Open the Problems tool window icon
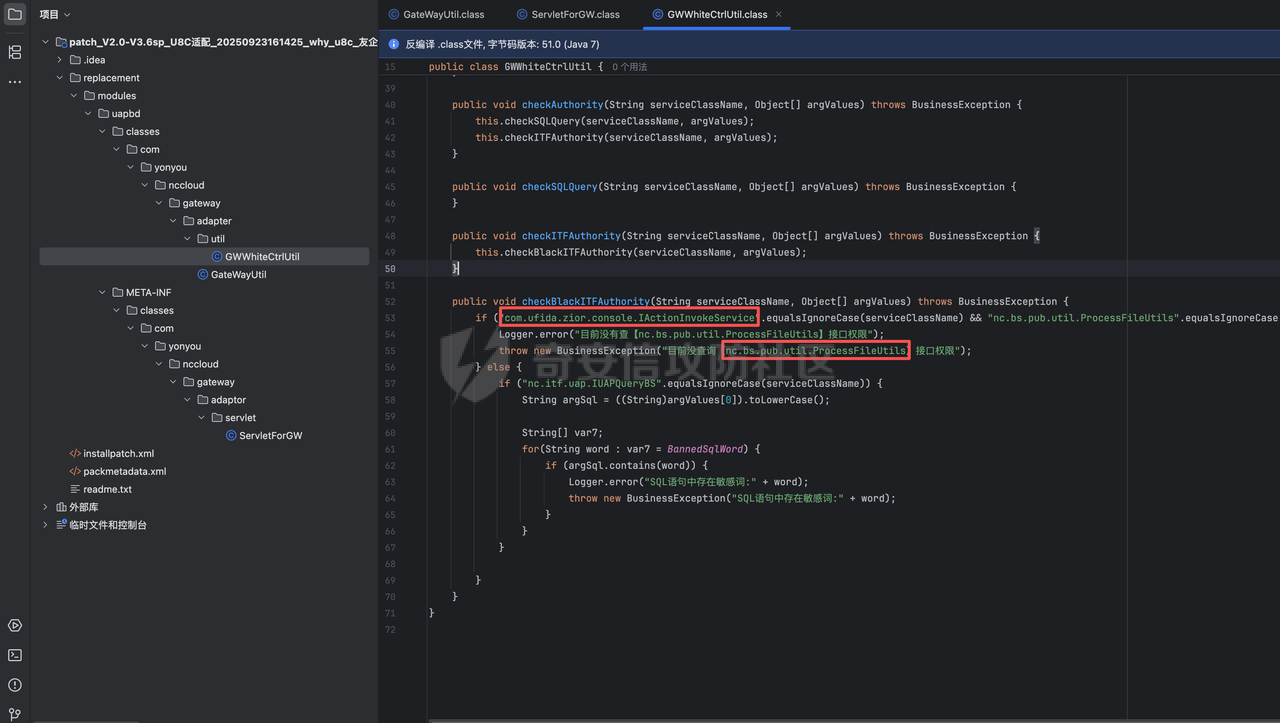The height and width of the screenshot is (723, 1280). 14,685
